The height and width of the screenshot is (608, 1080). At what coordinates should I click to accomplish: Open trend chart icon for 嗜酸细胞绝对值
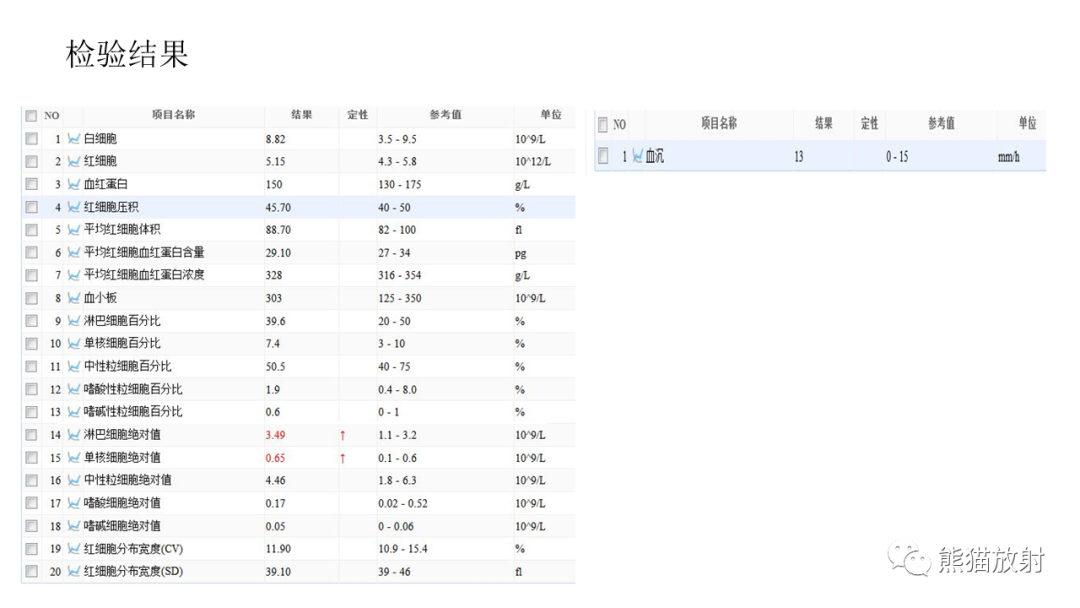point(74,503)
